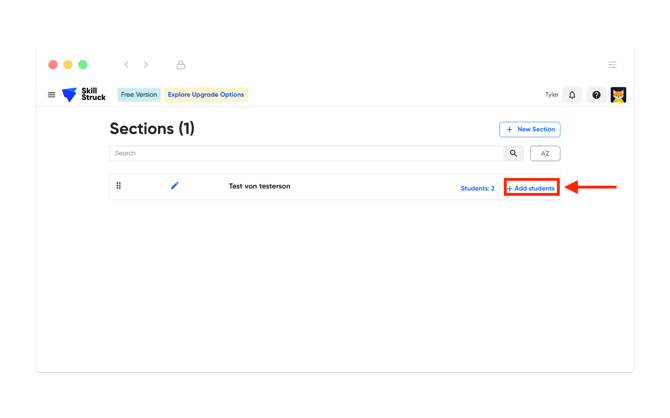Screen dimensions: 670x418
Task: Create a New Section
Action: click(x=530, y=129)
